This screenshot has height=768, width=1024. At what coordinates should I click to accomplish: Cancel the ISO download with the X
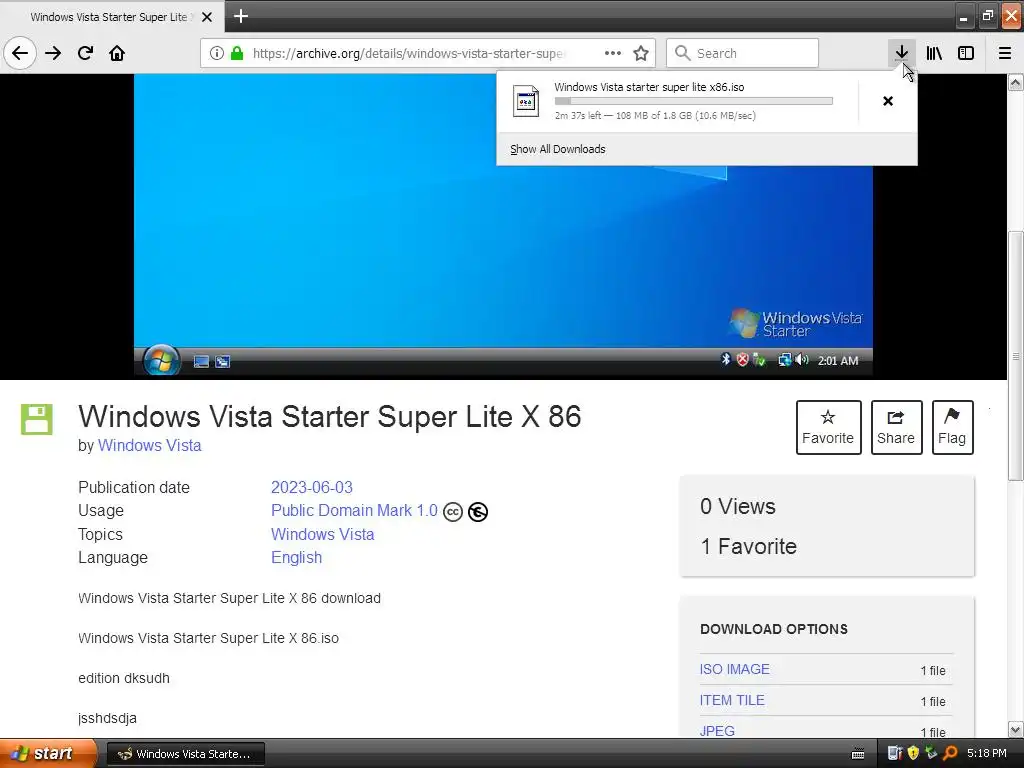pyautogui.click(x=888, y=101)
